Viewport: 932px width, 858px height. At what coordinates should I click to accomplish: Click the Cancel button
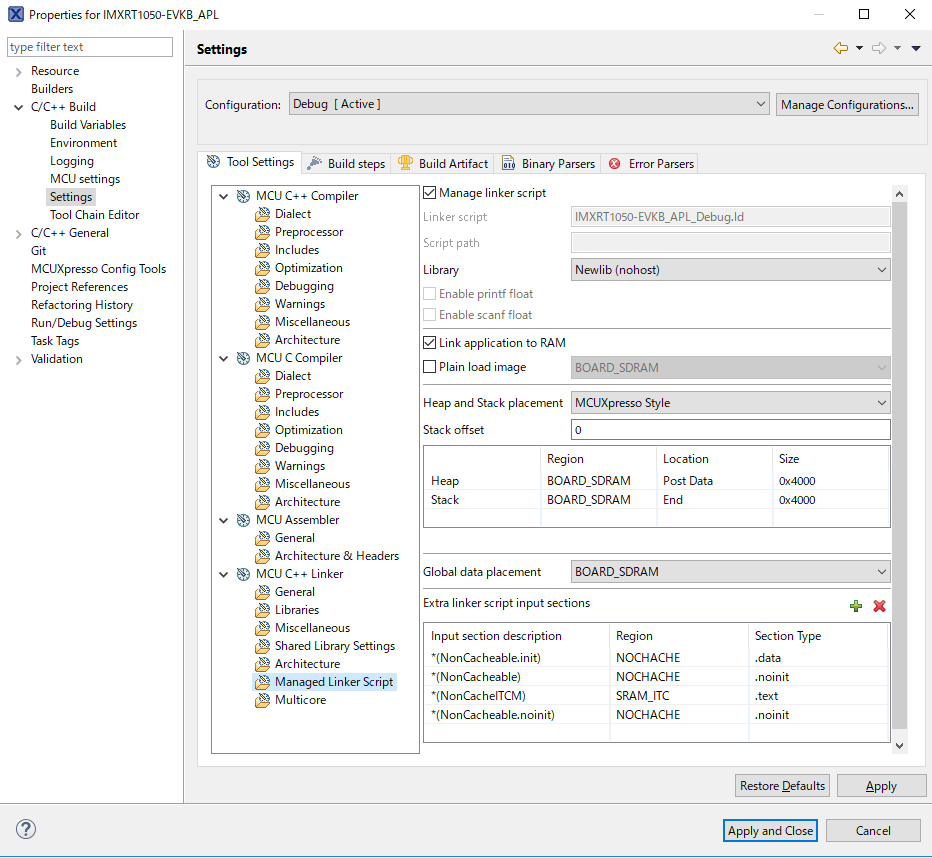pos(873,830)
